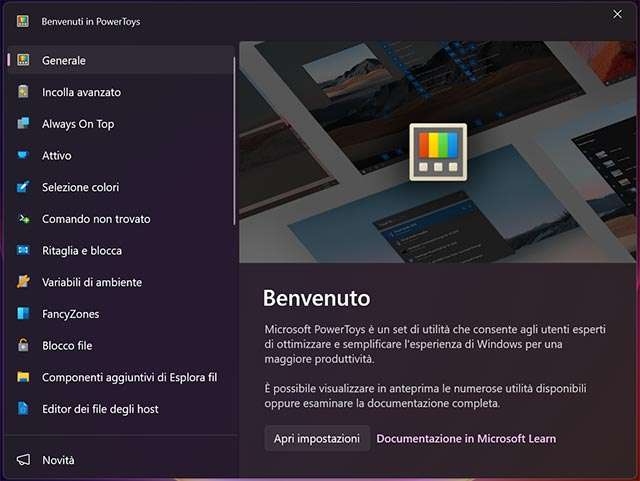This screenshot has width=640, height=481.
Task: Click the paragraph starting 'Microsoft PowerToys è un set'
Action: click(x=435, y=344)
